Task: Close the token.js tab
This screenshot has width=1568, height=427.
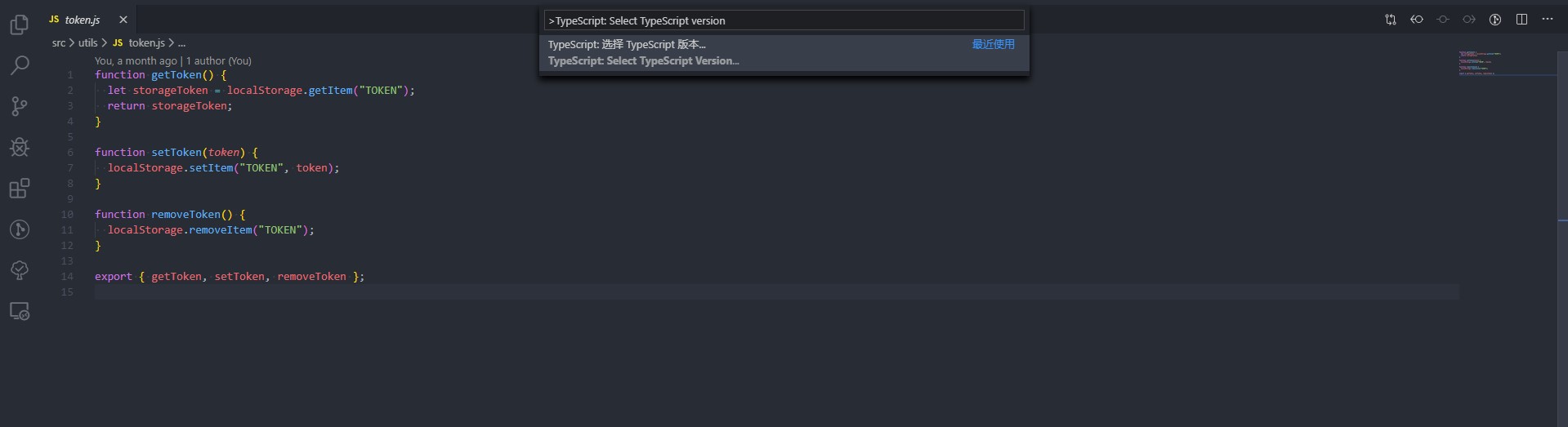Action: point(123,20)
